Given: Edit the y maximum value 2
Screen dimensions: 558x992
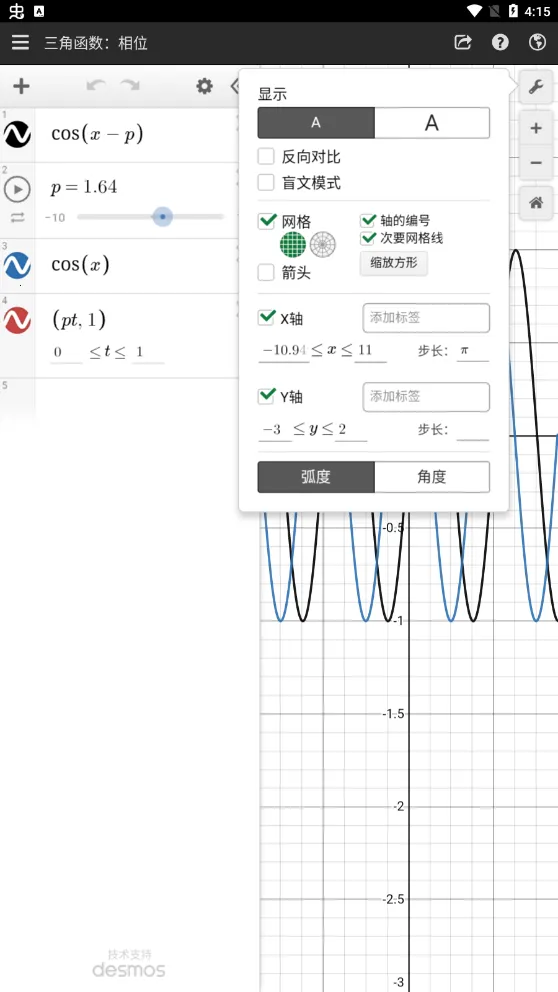Looking at the screenshot, I should pos(351,430).
